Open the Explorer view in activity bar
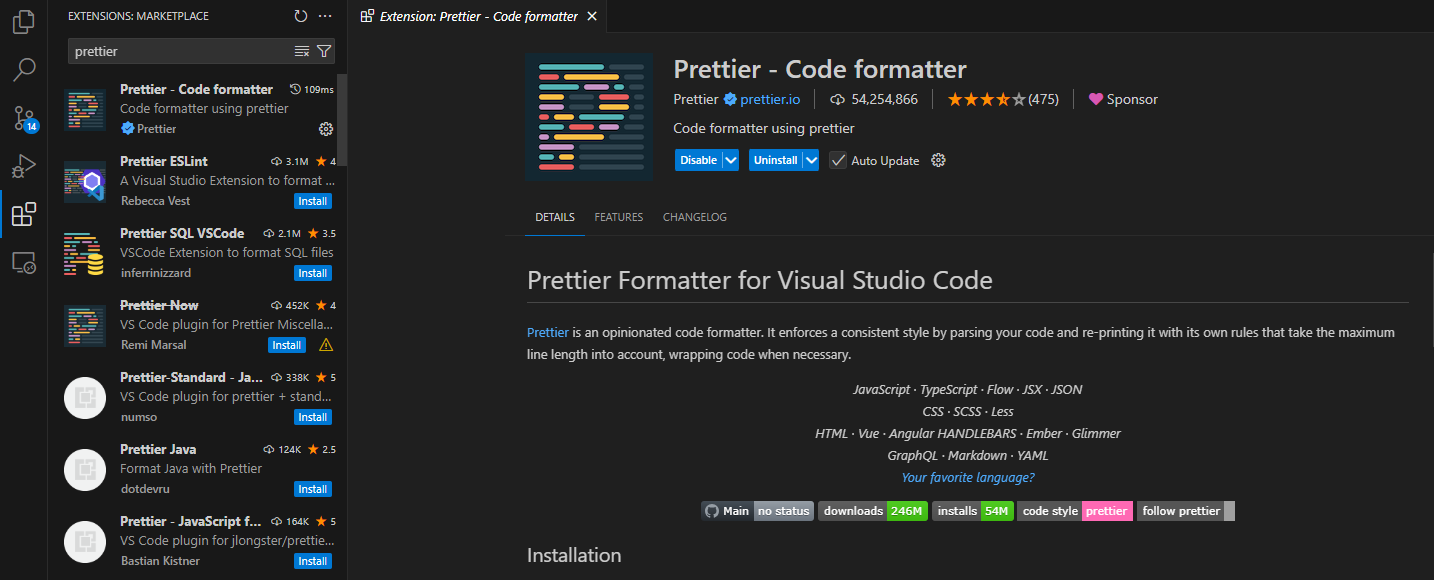1434x580 pixels. 24,22
